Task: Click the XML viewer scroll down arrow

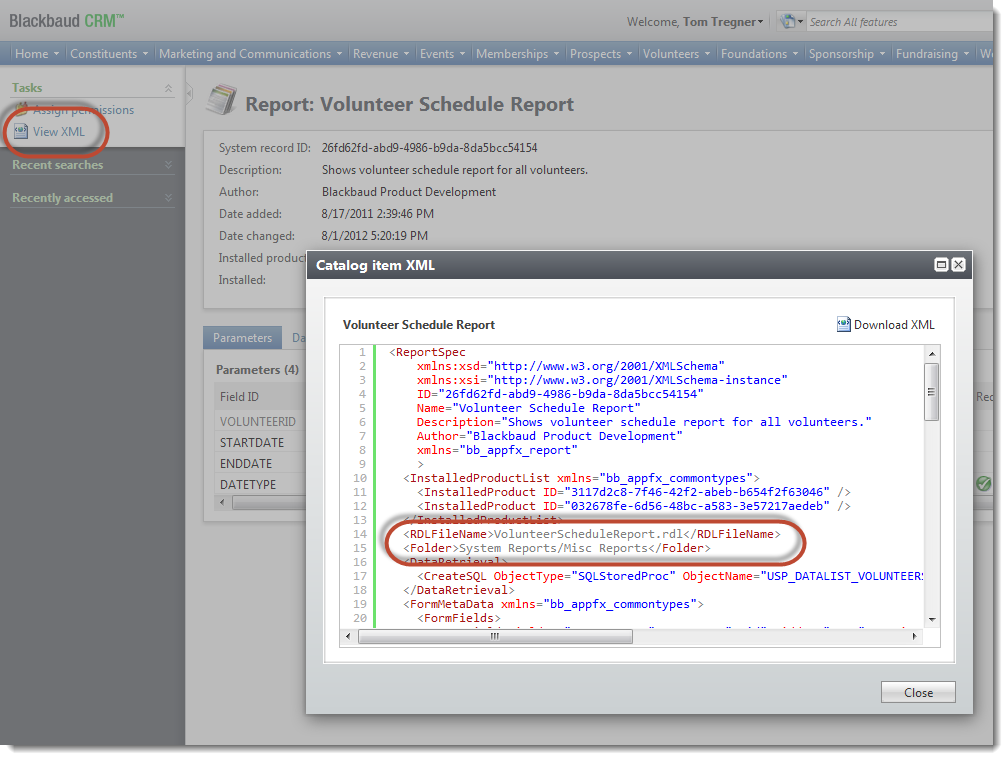Action: pos(932,620)
